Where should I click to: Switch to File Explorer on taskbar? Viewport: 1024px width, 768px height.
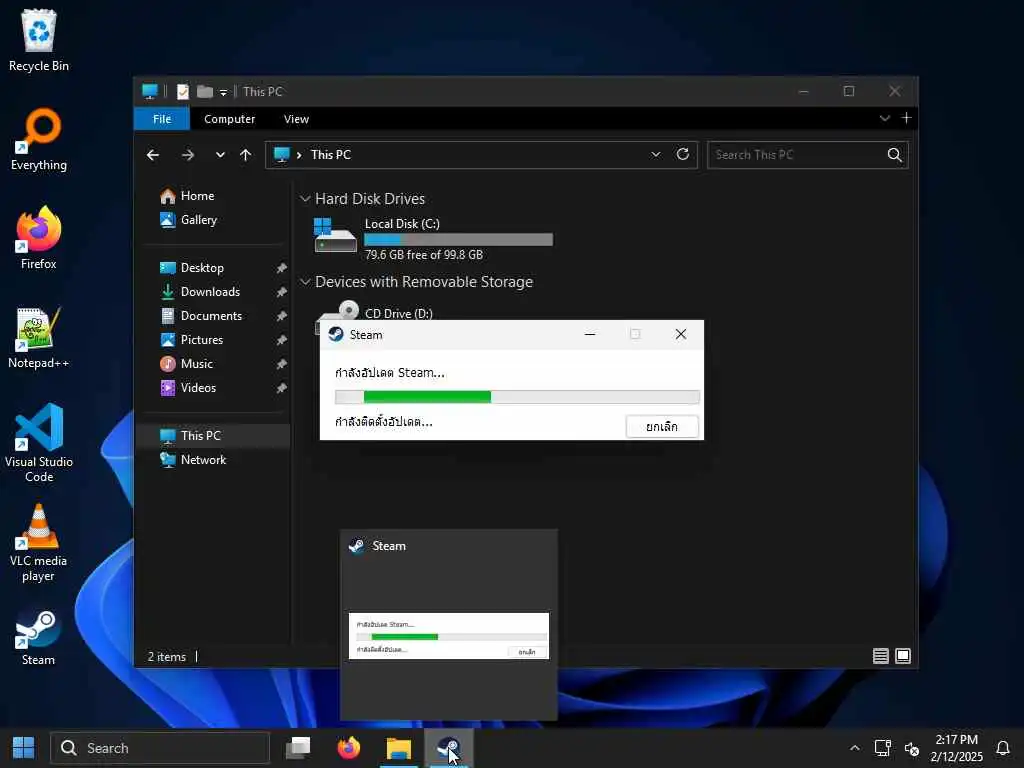[x=398, y=748]
